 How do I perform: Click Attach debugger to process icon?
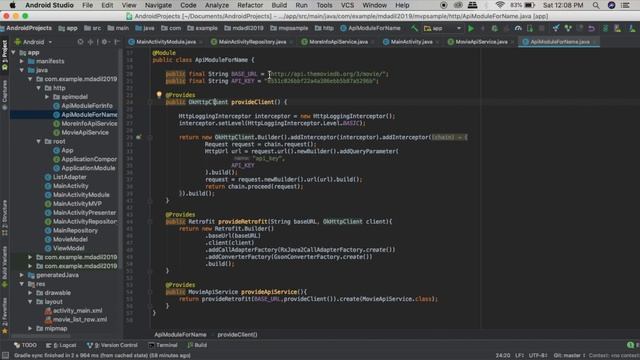(x=530, y=29)
